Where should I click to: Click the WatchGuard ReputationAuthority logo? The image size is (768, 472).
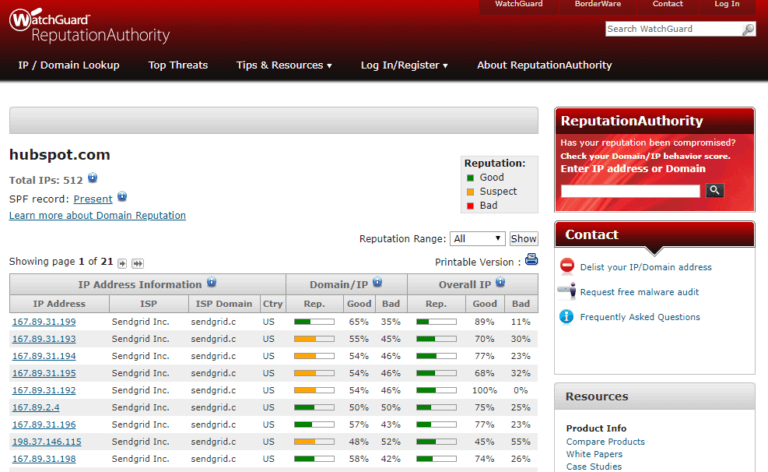(90, 26)
